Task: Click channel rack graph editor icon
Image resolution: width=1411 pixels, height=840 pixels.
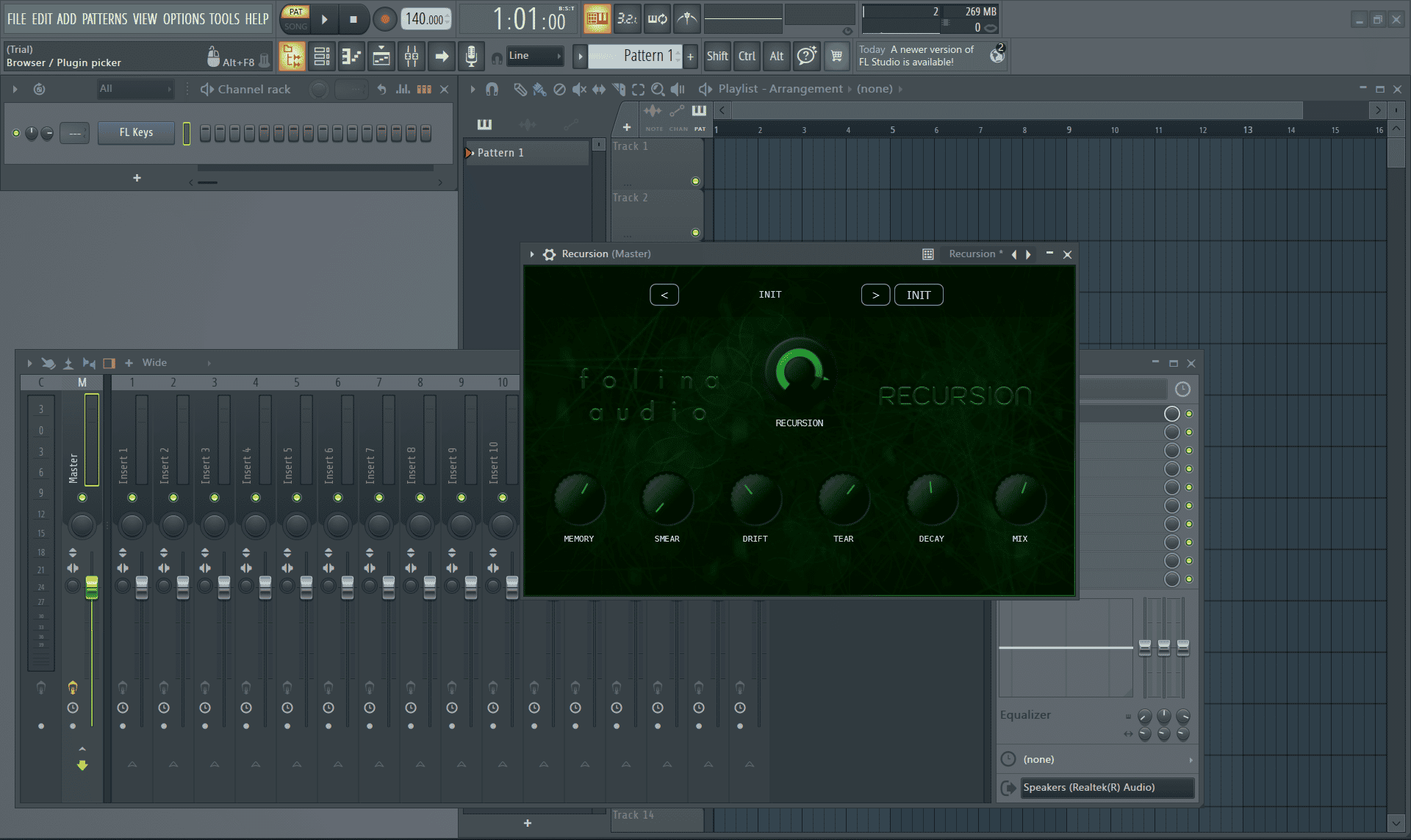Action: tap(403, 89)
